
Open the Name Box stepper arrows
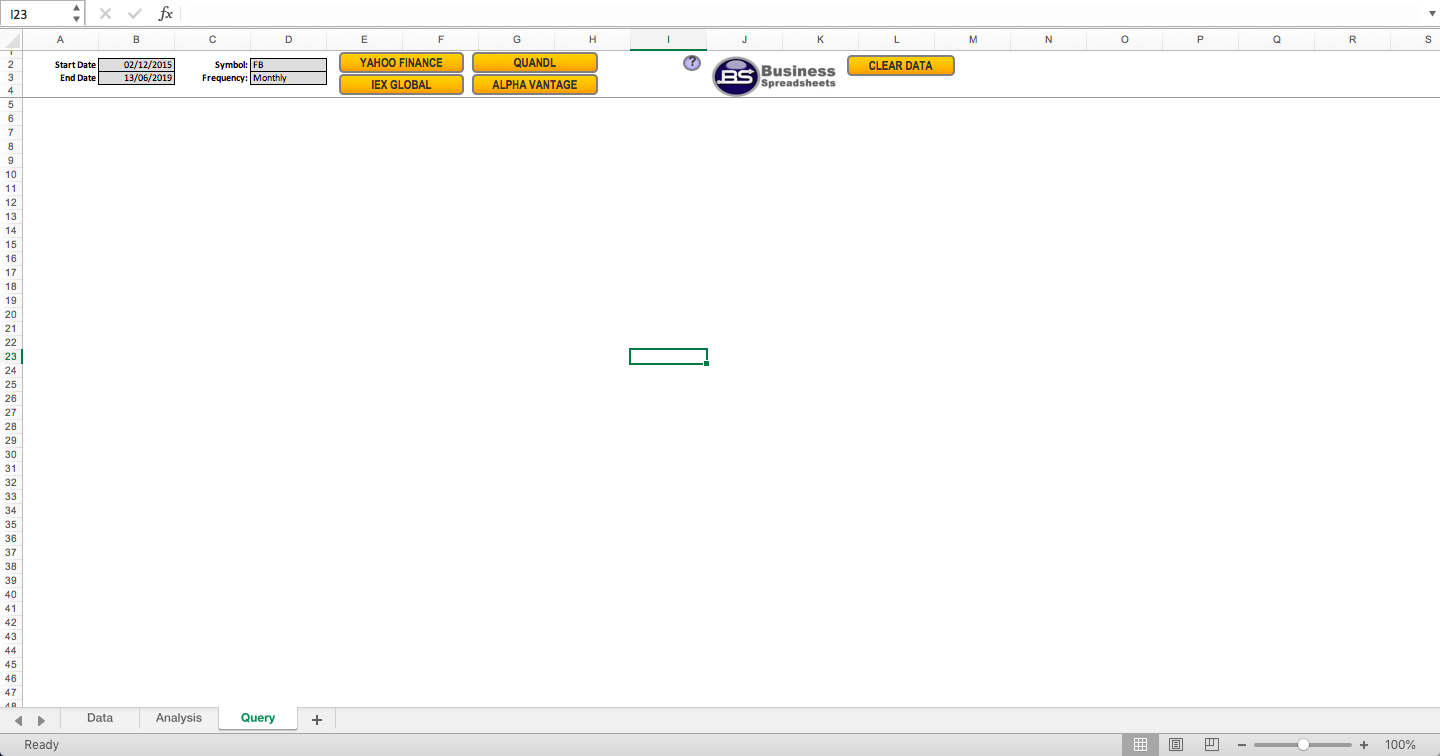click(x=77, y=14)
